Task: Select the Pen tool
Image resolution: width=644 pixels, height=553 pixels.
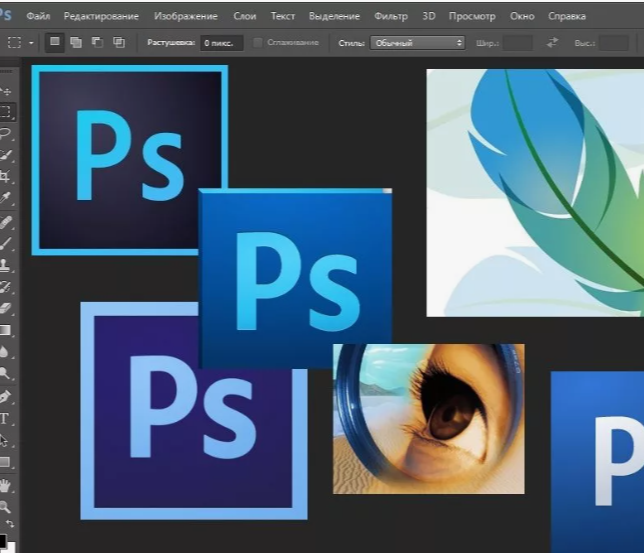Action: click(6, 397)
